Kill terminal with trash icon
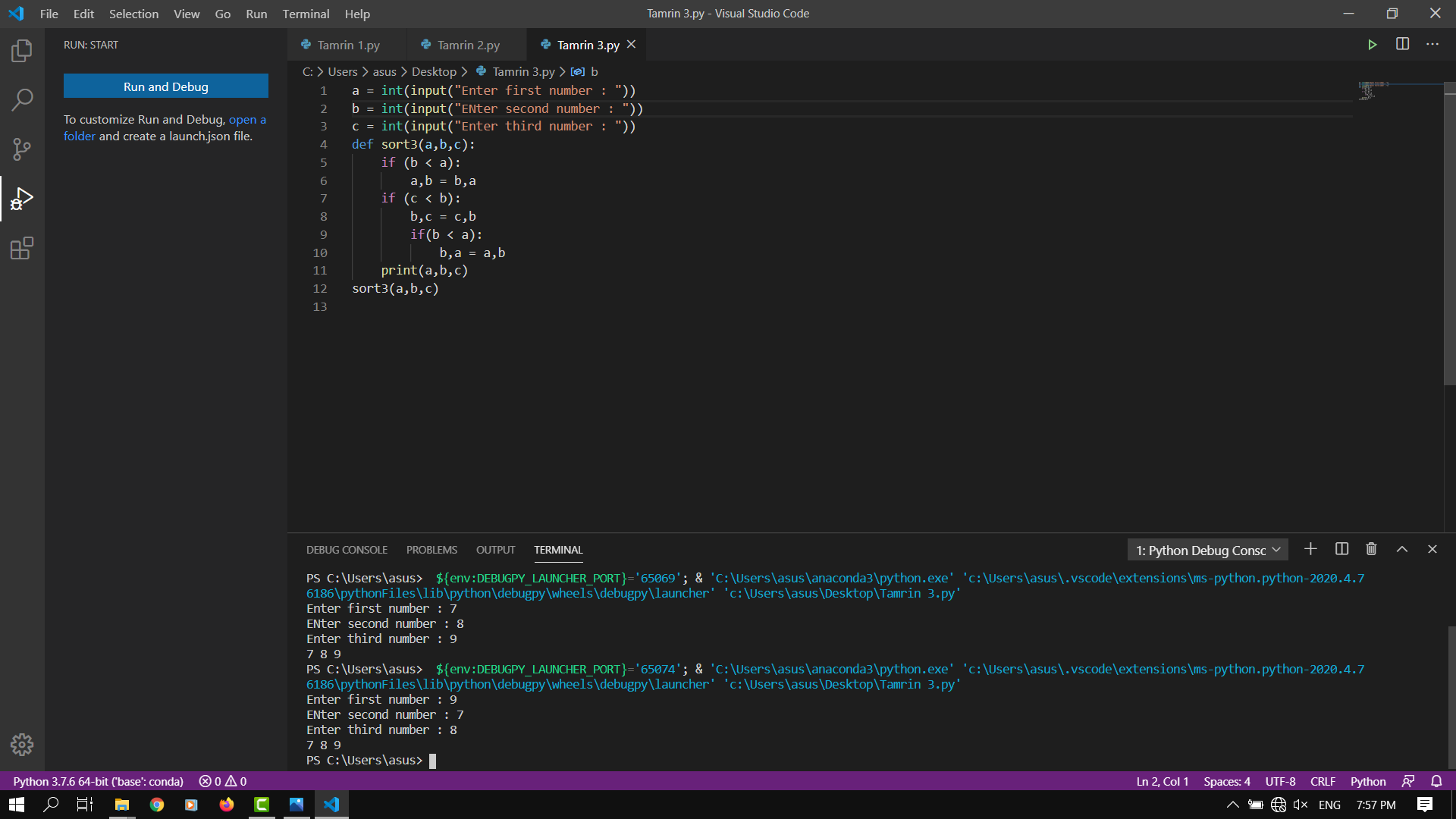Viewport: 1456px width, 819px height. pos(1371,549)
